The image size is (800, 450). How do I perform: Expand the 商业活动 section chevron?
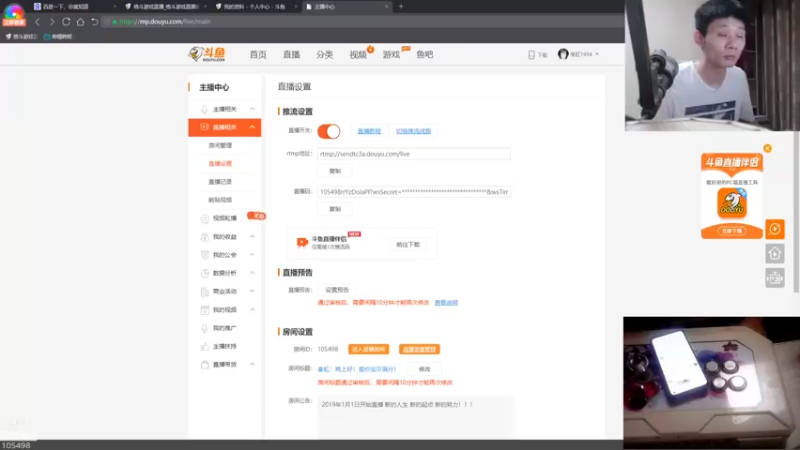(x=252, y=291)
